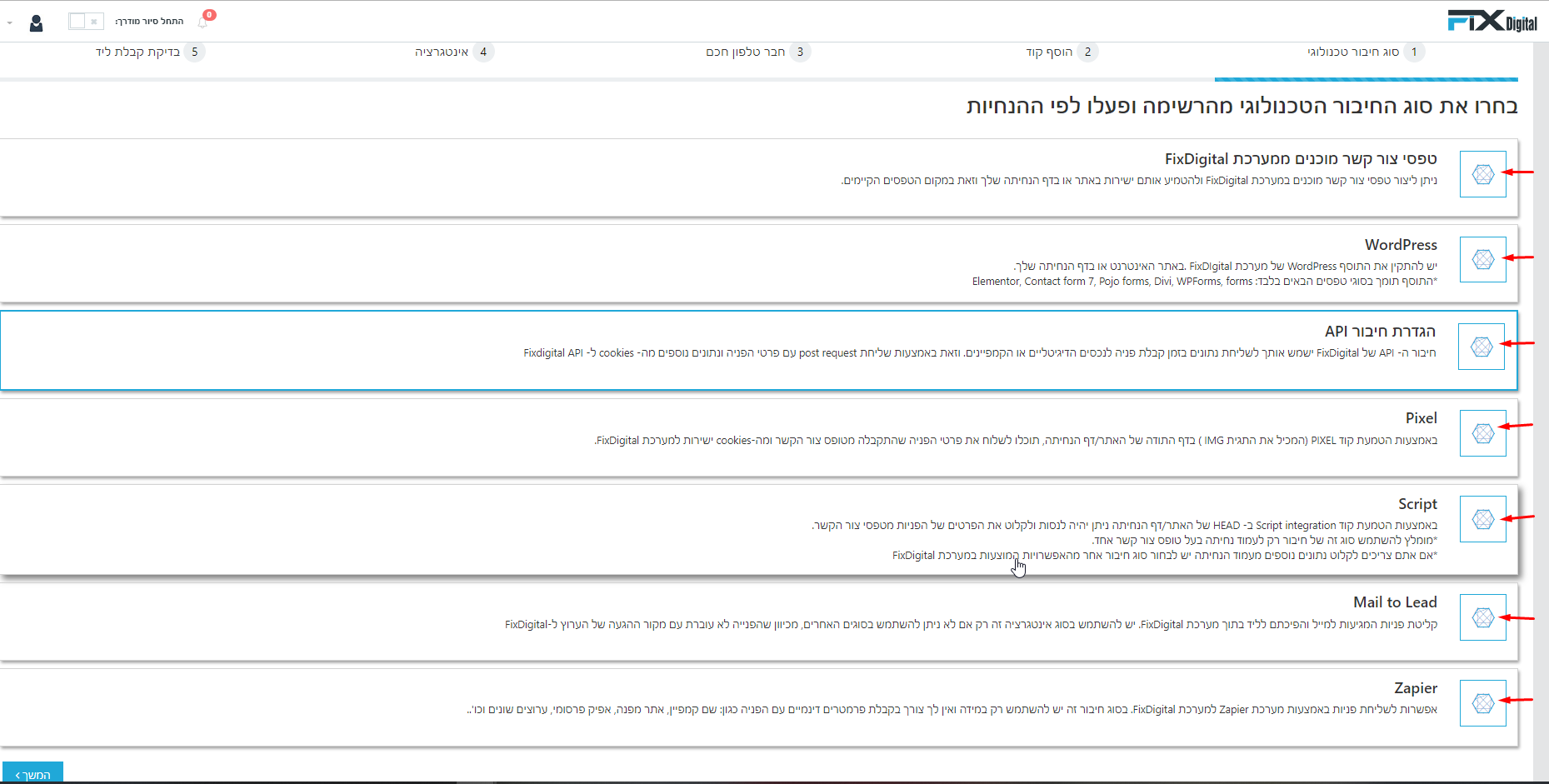Select the FixDigital contact form integration icon
The height and width of the screenshot is (784, 1549).
[x=1482, y=174]
